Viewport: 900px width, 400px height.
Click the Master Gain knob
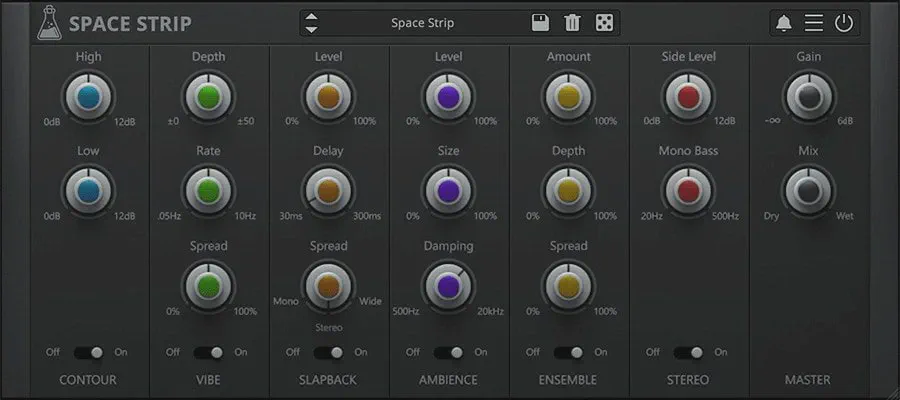(808, 97)
